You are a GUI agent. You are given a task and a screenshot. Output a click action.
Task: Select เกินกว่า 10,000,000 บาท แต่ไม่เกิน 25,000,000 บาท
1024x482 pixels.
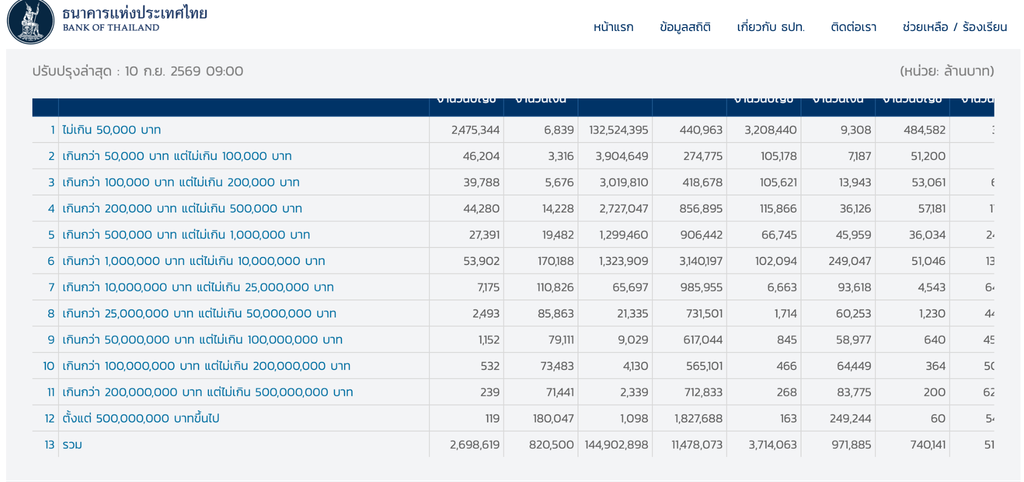click(198, 287)
